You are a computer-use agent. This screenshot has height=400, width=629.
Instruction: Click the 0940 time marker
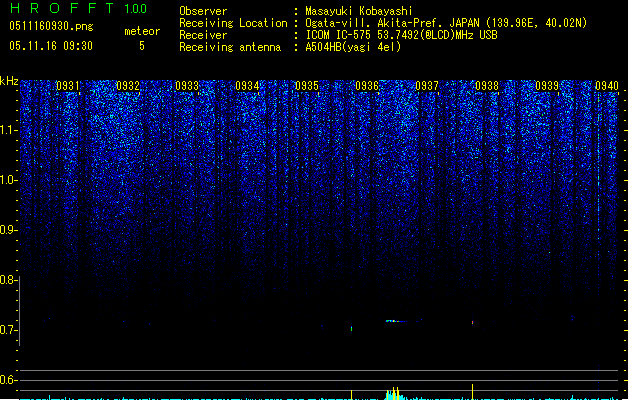point(607,86)
